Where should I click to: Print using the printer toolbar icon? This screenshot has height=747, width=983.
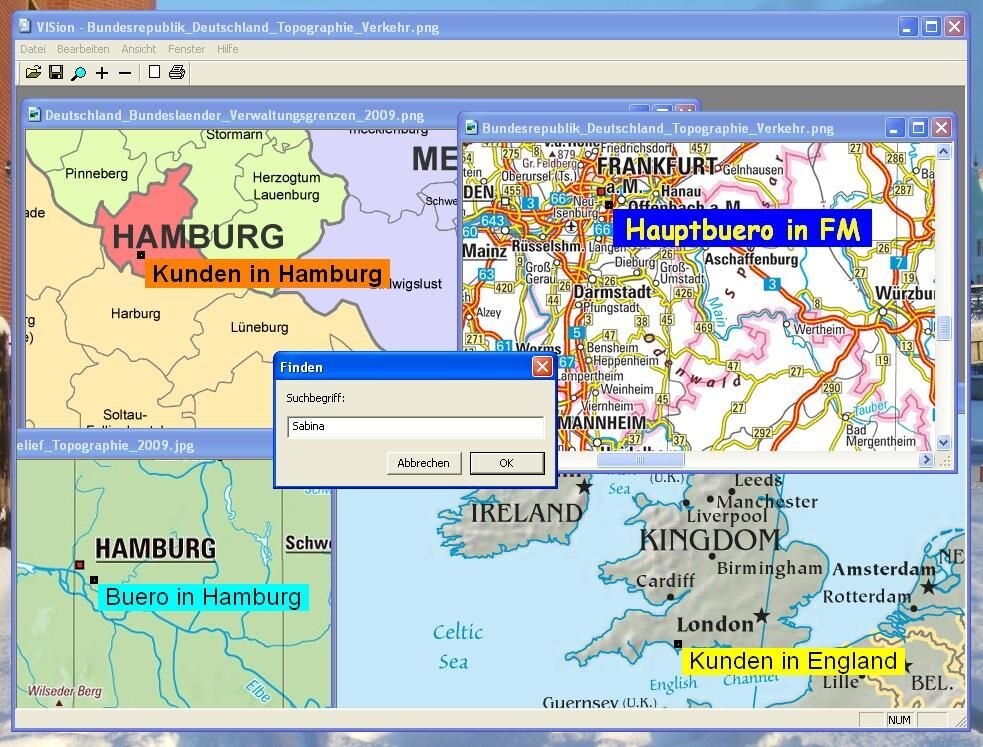pyautogui.click(x=177, y=73)
